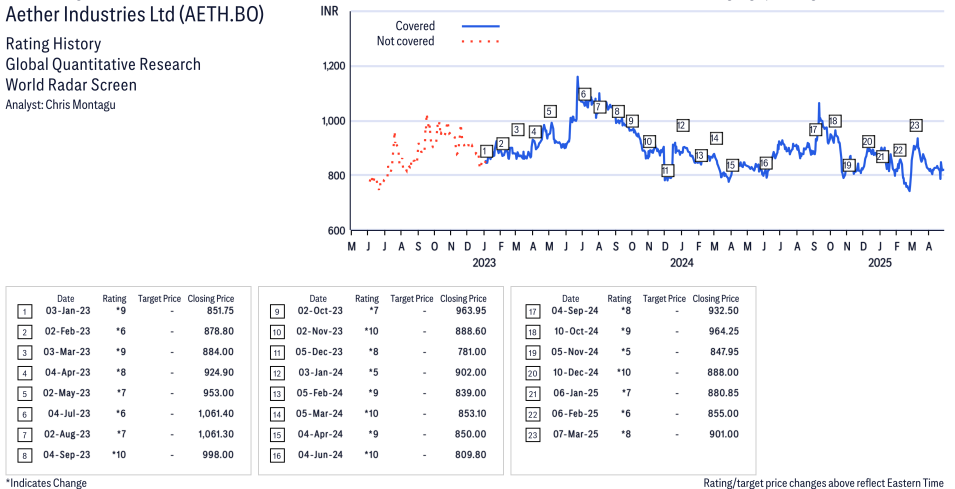Image resolution: width=955 pixels, height=489 pixels.
Task: Select chart marker 12 near January 2024
Action: [x=682, y=125]
